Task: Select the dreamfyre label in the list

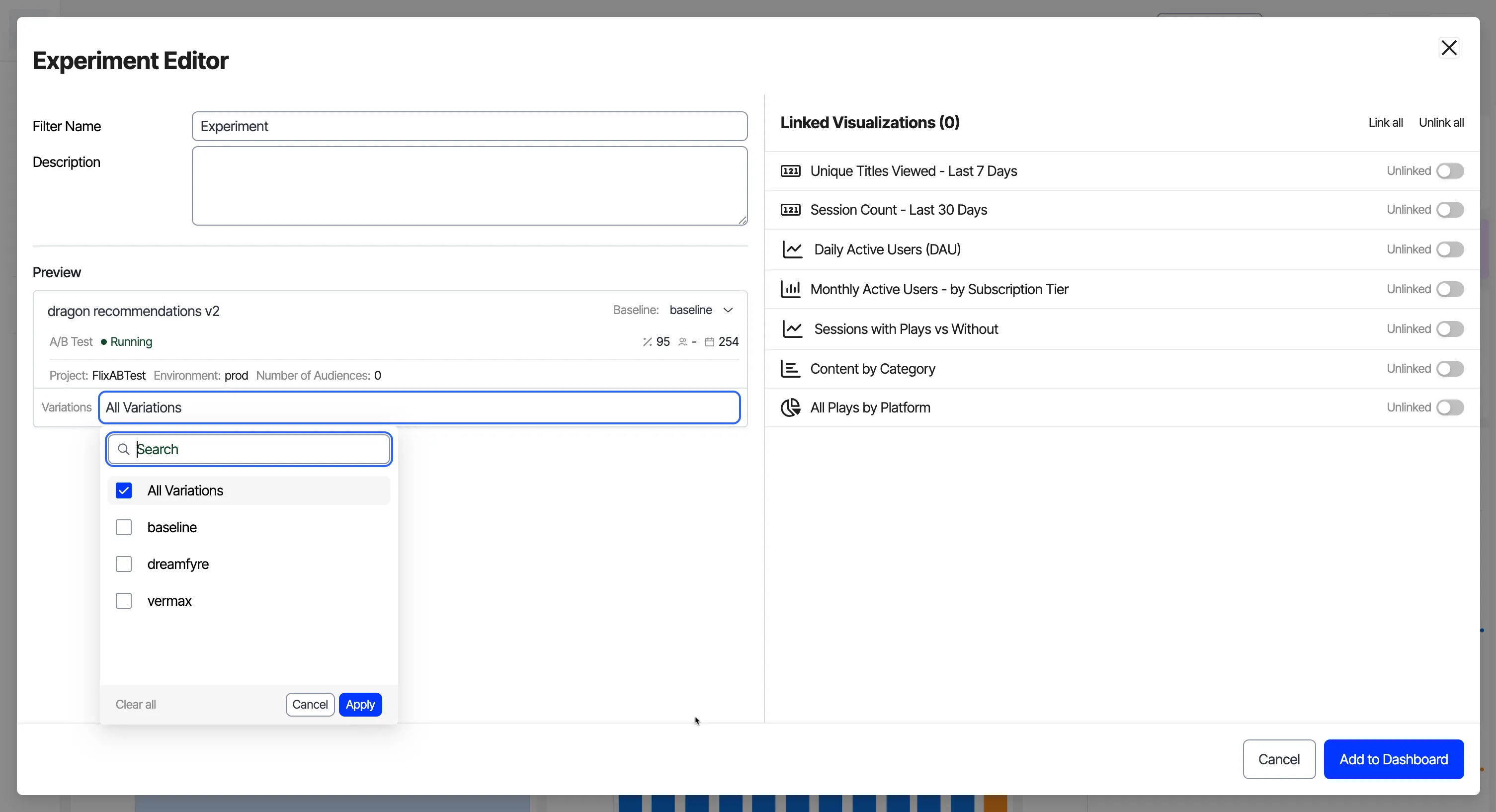Action: pos(178,564)
